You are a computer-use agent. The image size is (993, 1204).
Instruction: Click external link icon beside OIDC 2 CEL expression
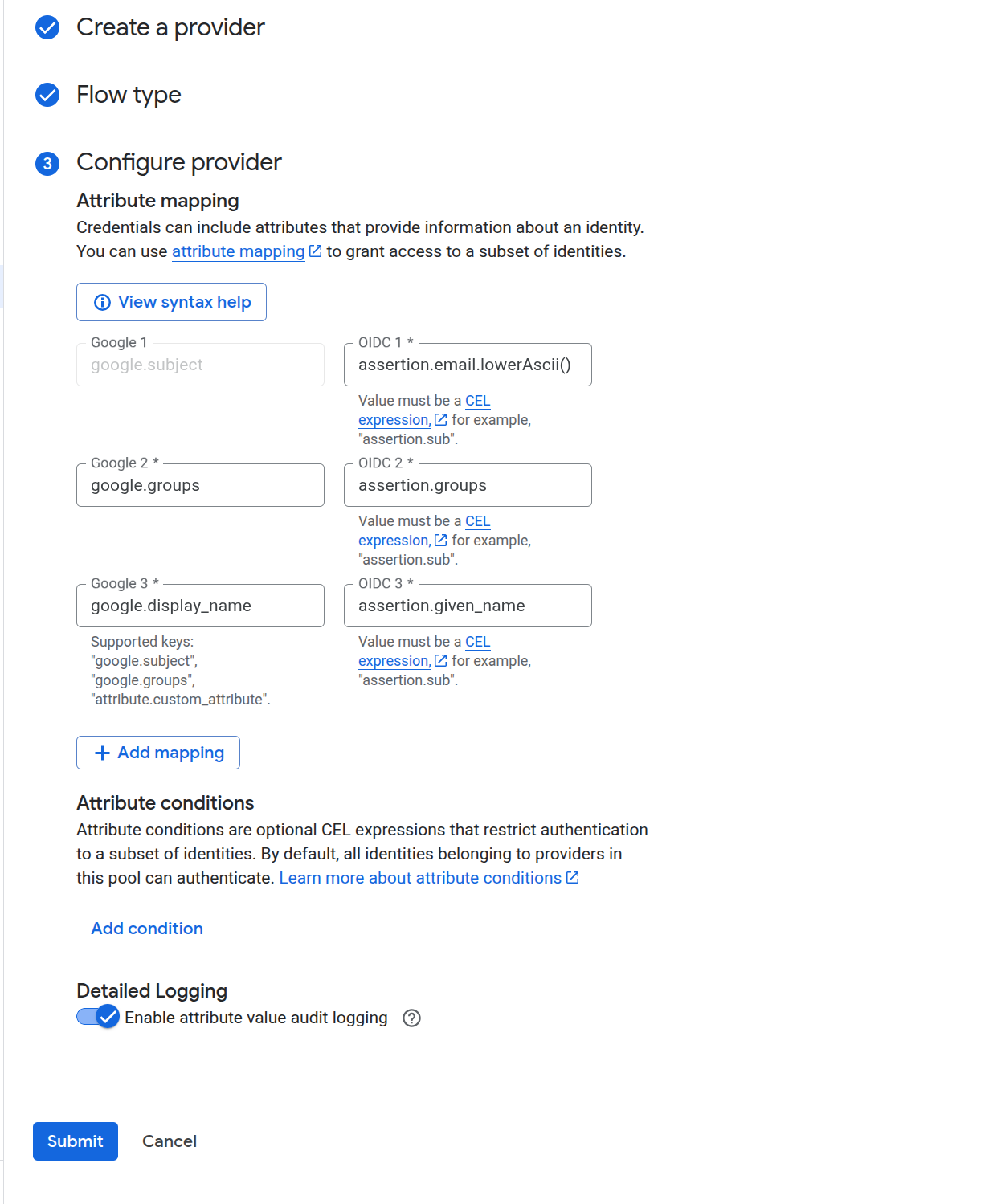[441, 541]
